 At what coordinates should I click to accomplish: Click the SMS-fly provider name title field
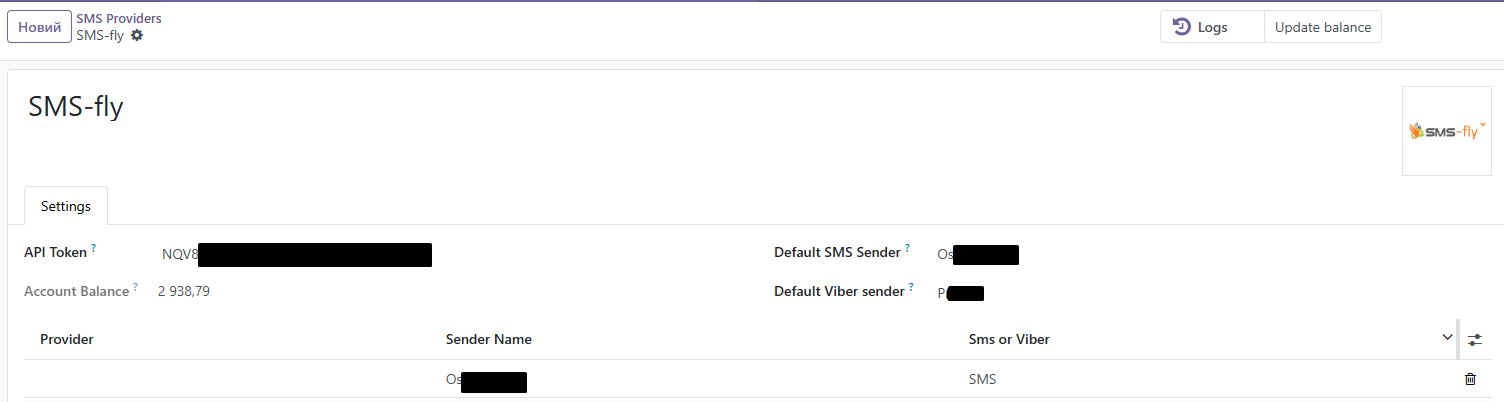tap(76, 107)
